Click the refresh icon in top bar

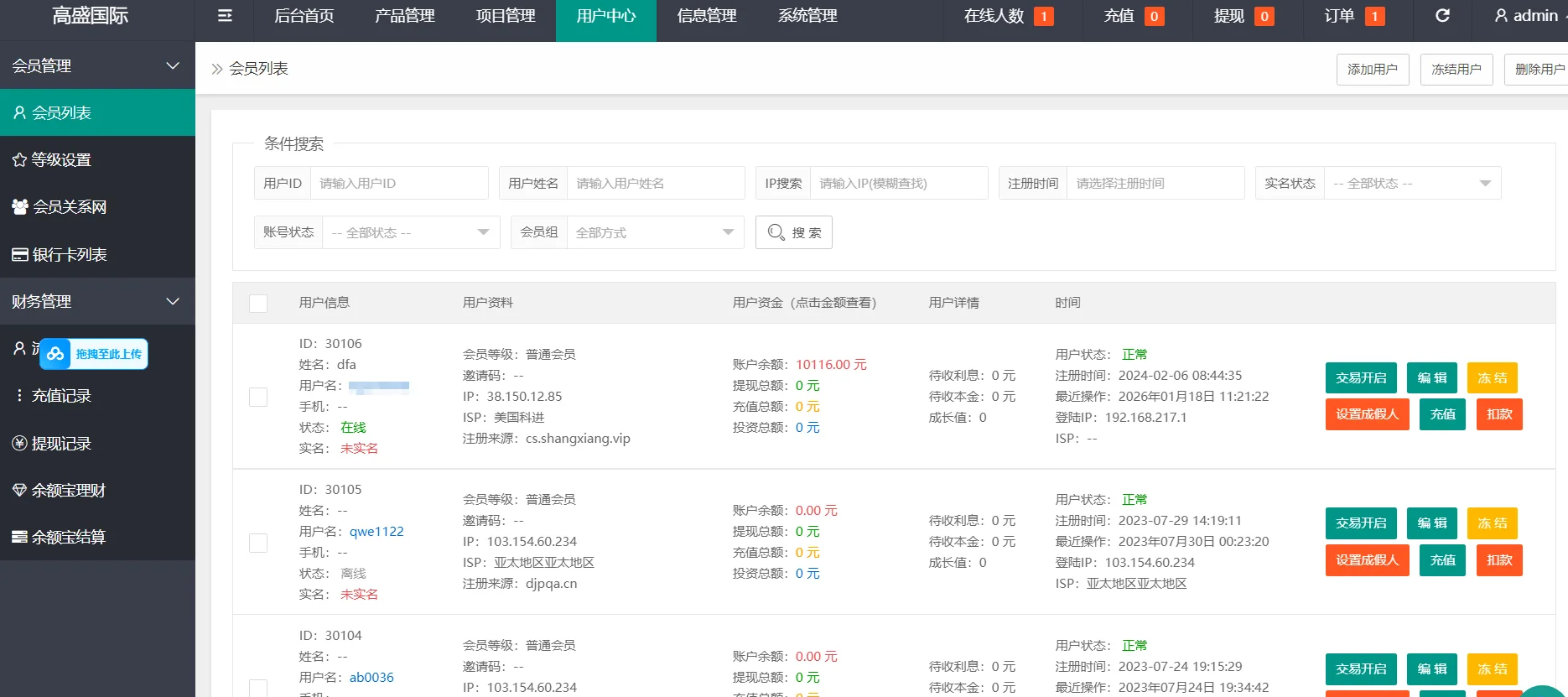[1442, 16]
